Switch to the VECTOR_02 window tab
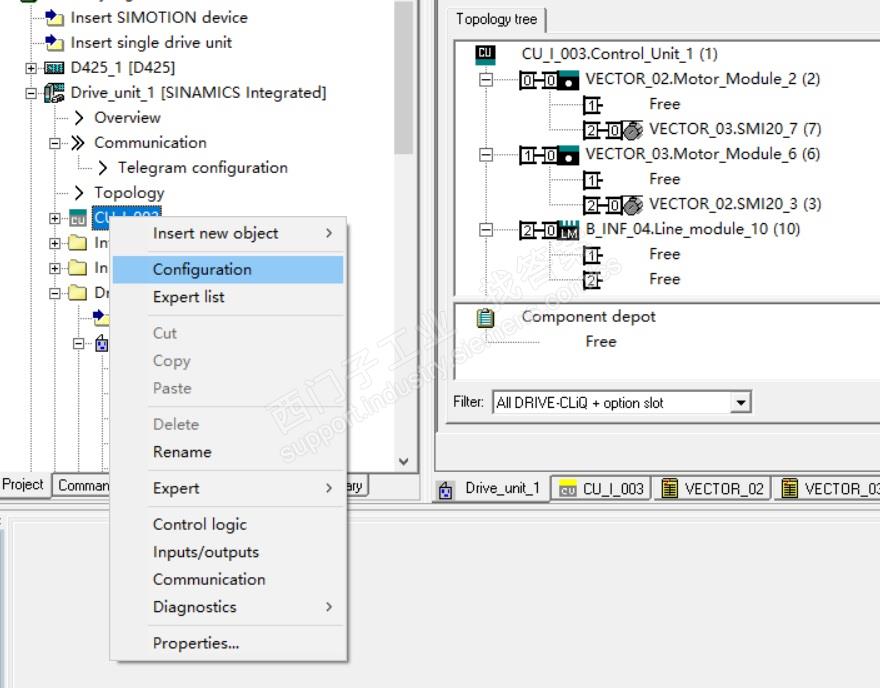The width and height of the screenshot is (880, 688). tap(713, 489)
